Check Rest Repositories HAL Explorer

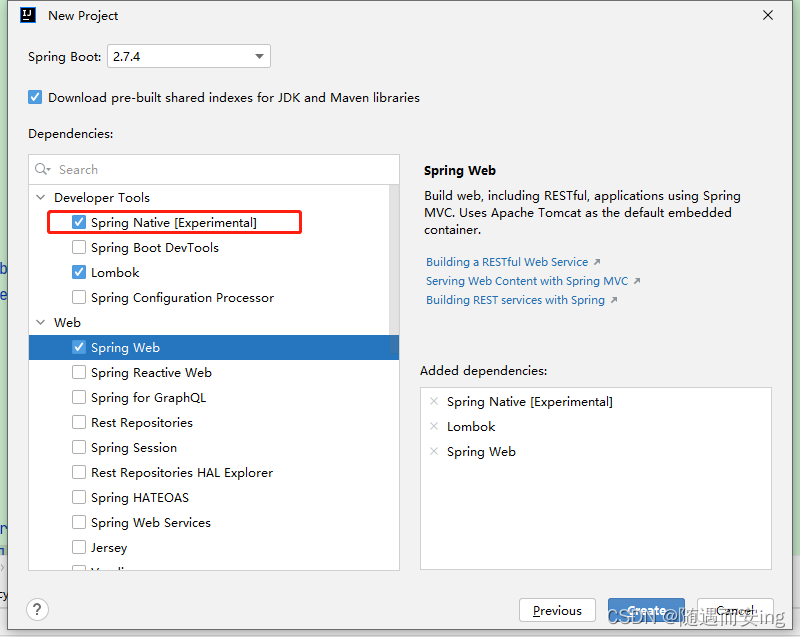[x=79, y=472]
